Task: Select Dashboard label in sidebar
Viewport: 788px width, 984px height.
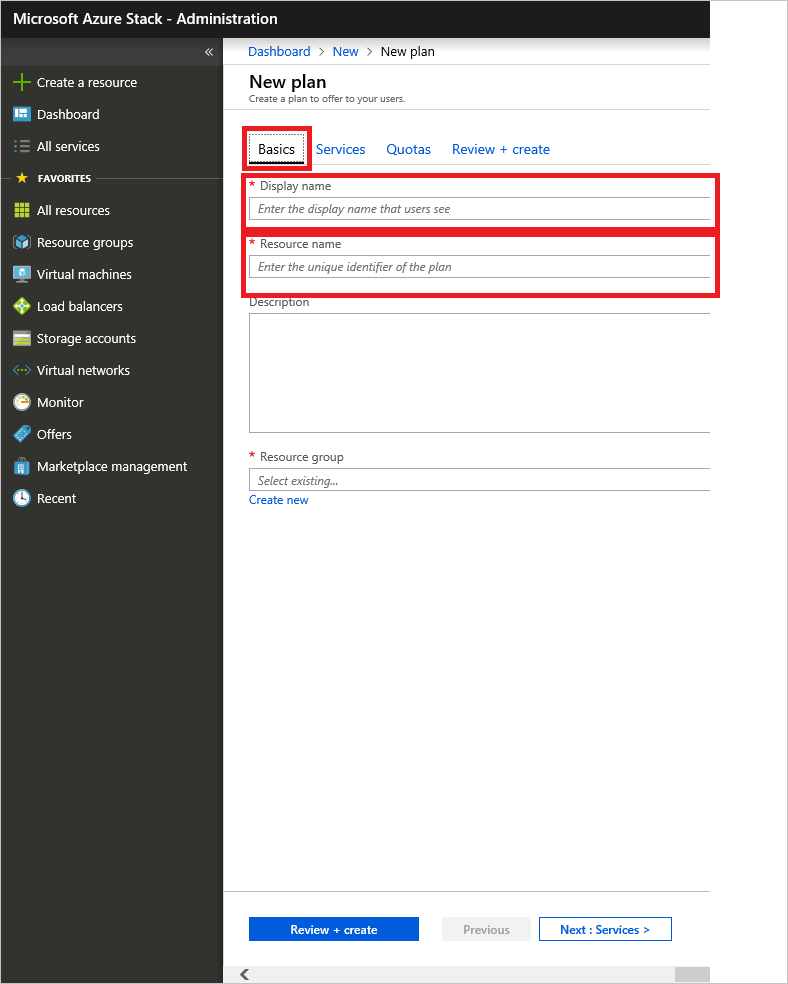Action: 68,114
